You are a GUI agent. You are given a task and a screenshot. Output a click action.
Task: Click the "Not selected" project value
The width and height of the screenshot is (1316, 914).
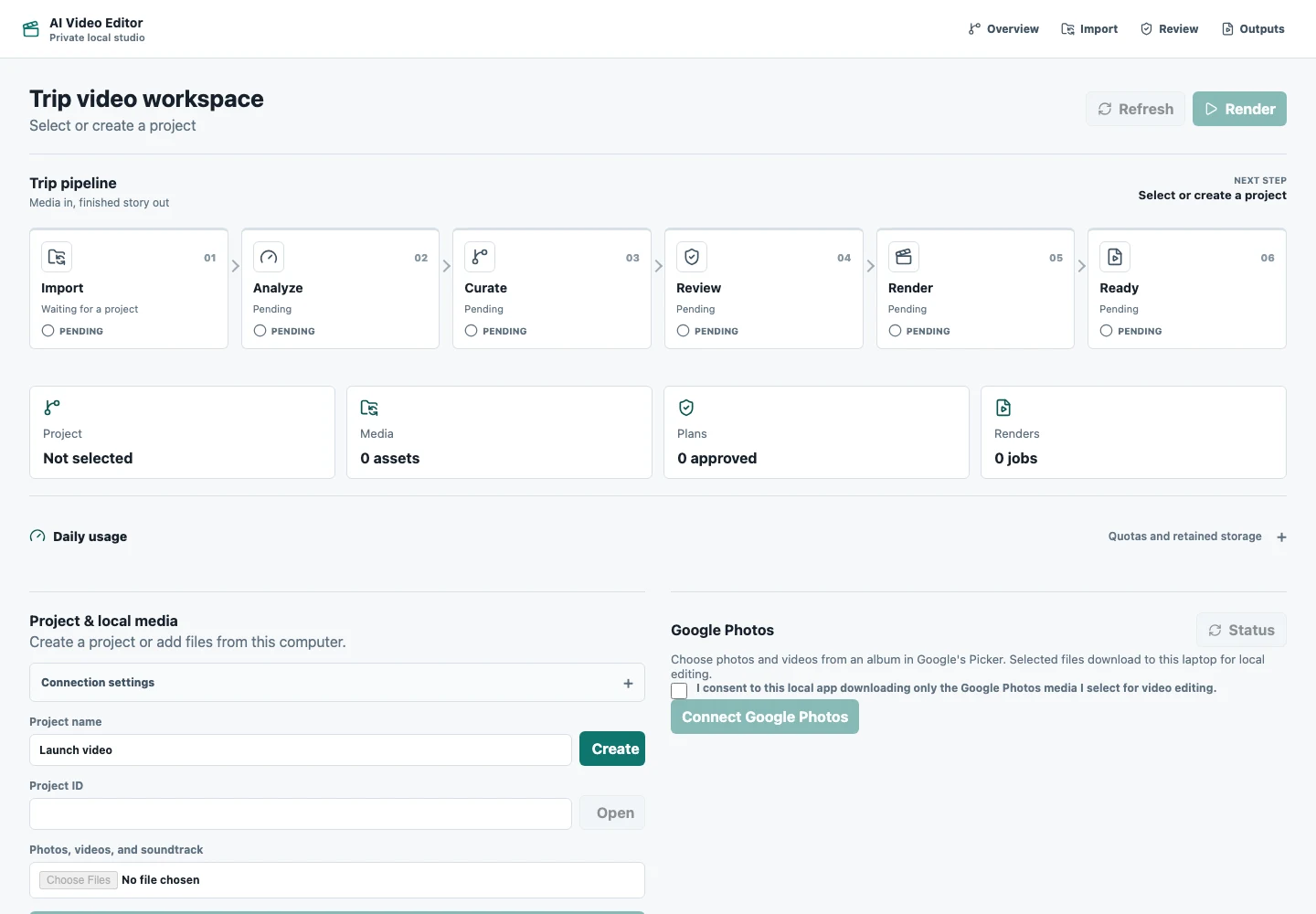(x=88, y=459)
